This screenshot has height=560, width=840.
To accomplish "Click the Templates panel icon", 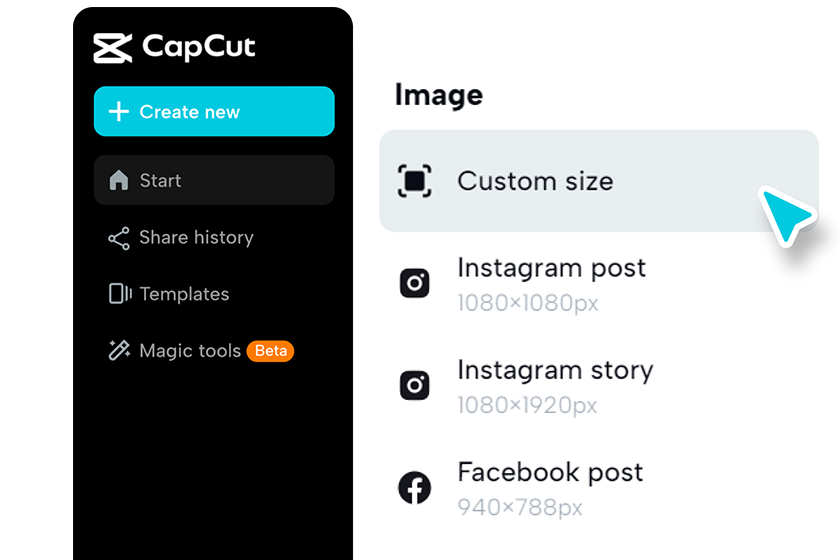I will pos(119,294).
